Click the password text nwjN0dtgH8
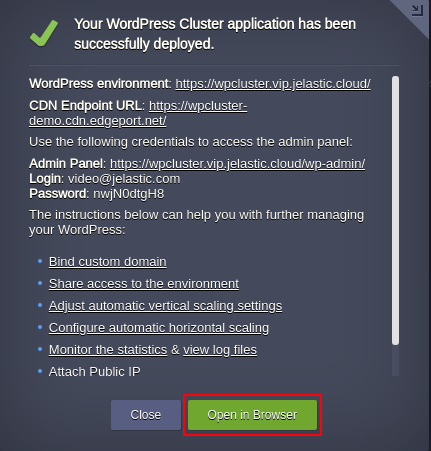 tap(129, 194)
